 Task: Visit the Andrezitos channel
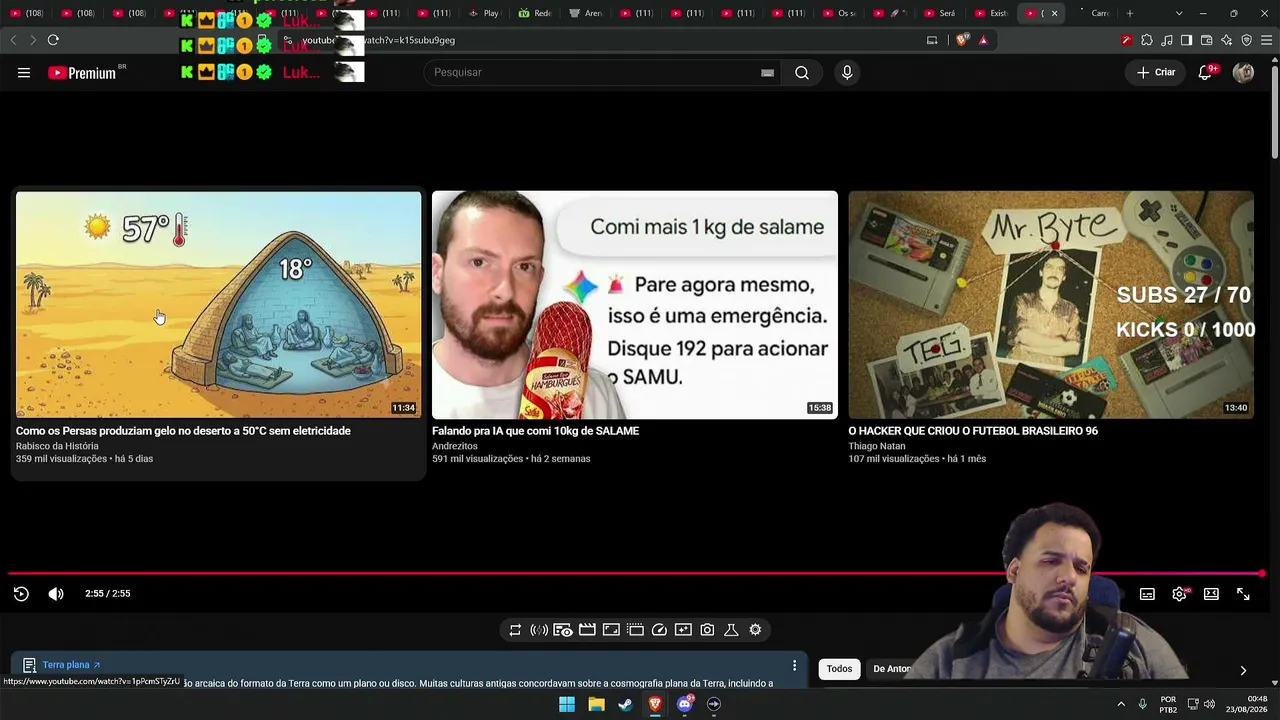(455, 446)
